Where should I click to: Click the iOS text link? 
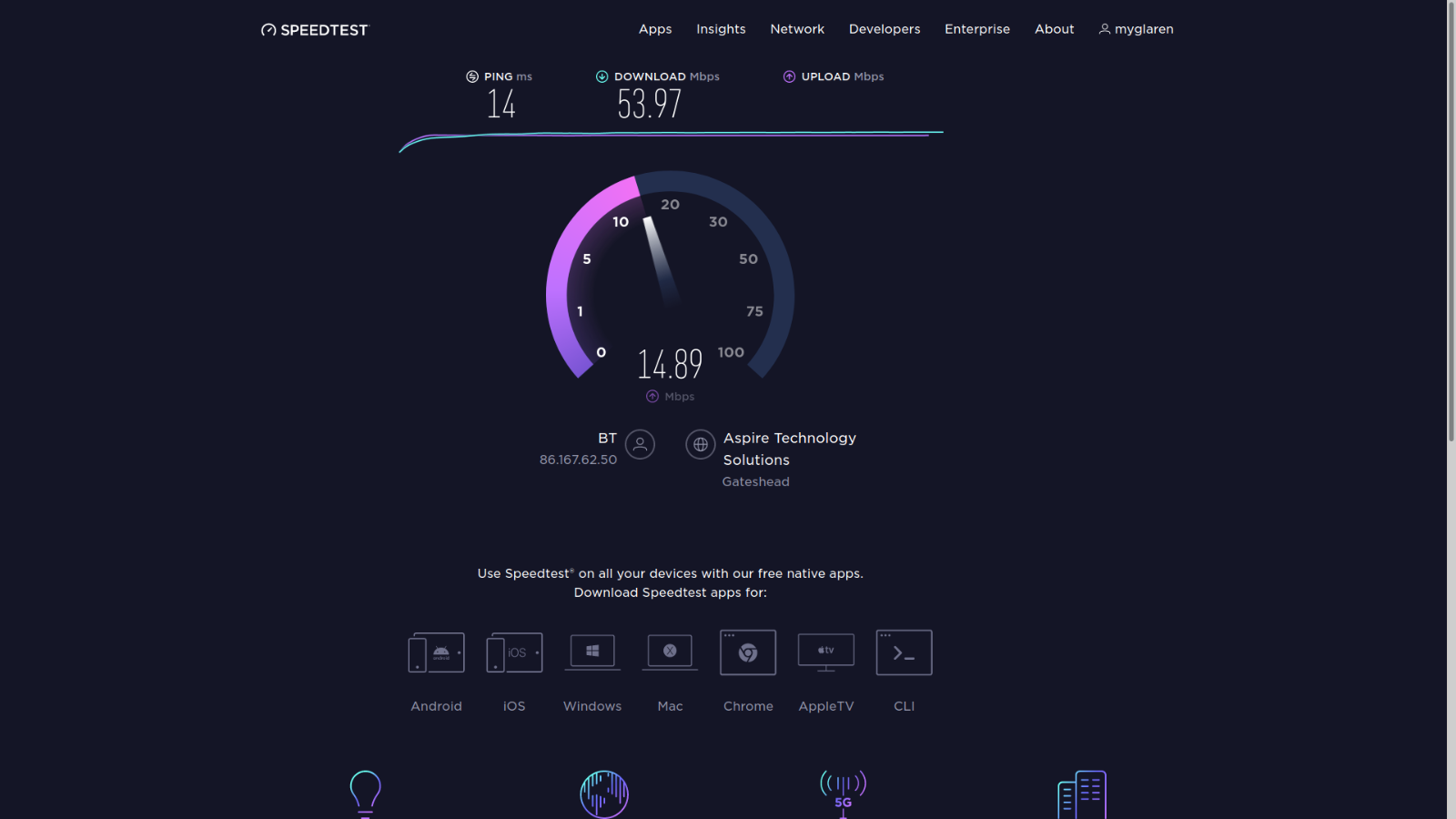coord(514,706)
